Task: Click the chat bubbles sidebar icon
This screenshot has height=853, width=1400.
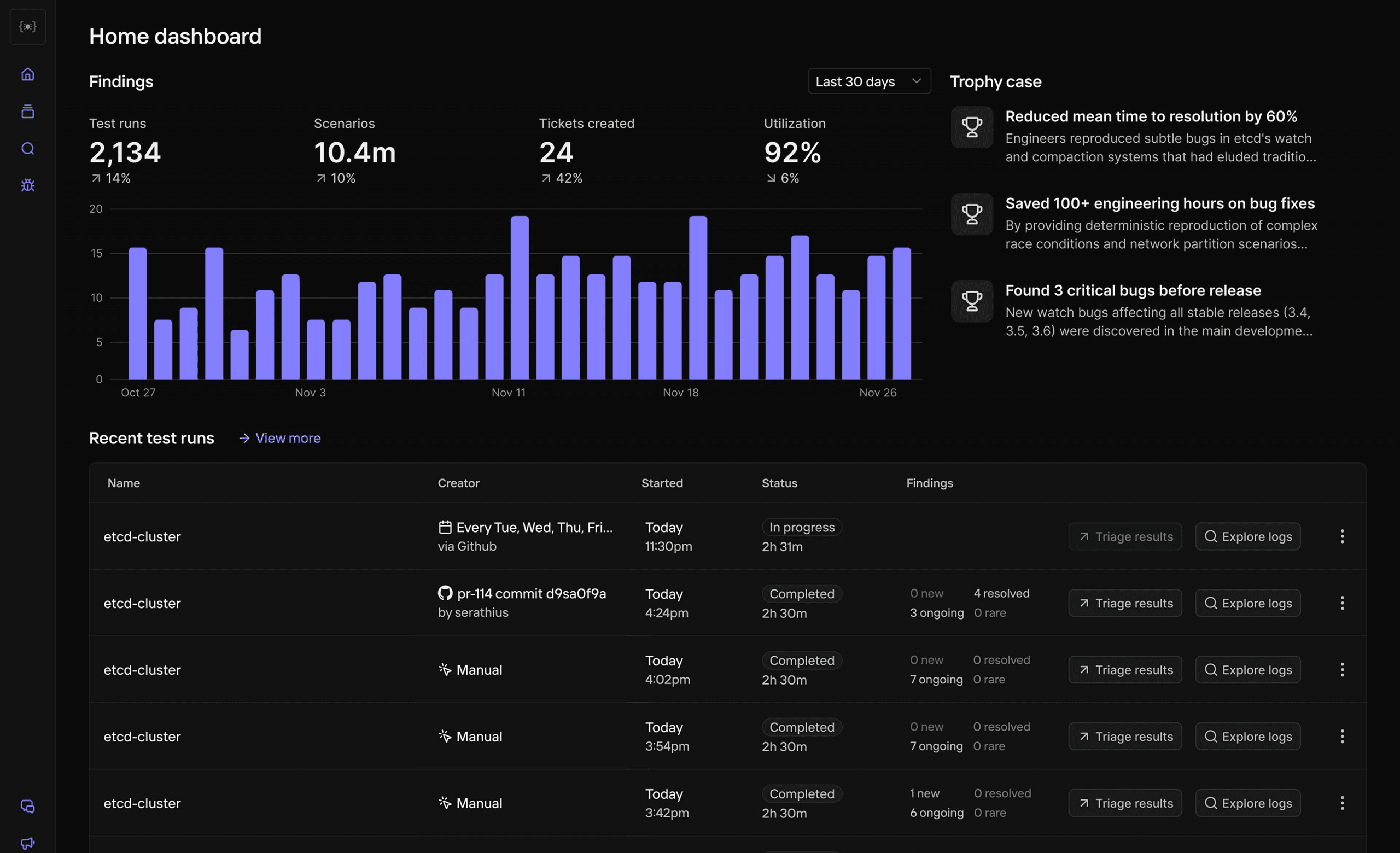Action: point(27,806)
